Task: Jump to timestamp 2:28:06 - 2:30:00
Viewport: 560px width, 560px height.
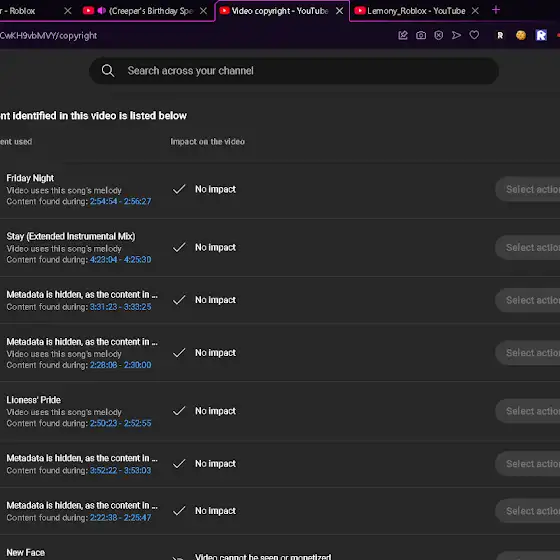Action: coord(120,365)
